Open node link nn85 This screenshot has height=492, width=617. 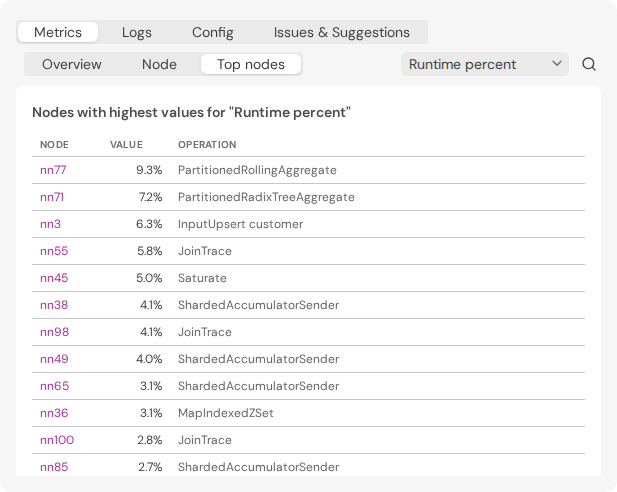coord(54,467)
